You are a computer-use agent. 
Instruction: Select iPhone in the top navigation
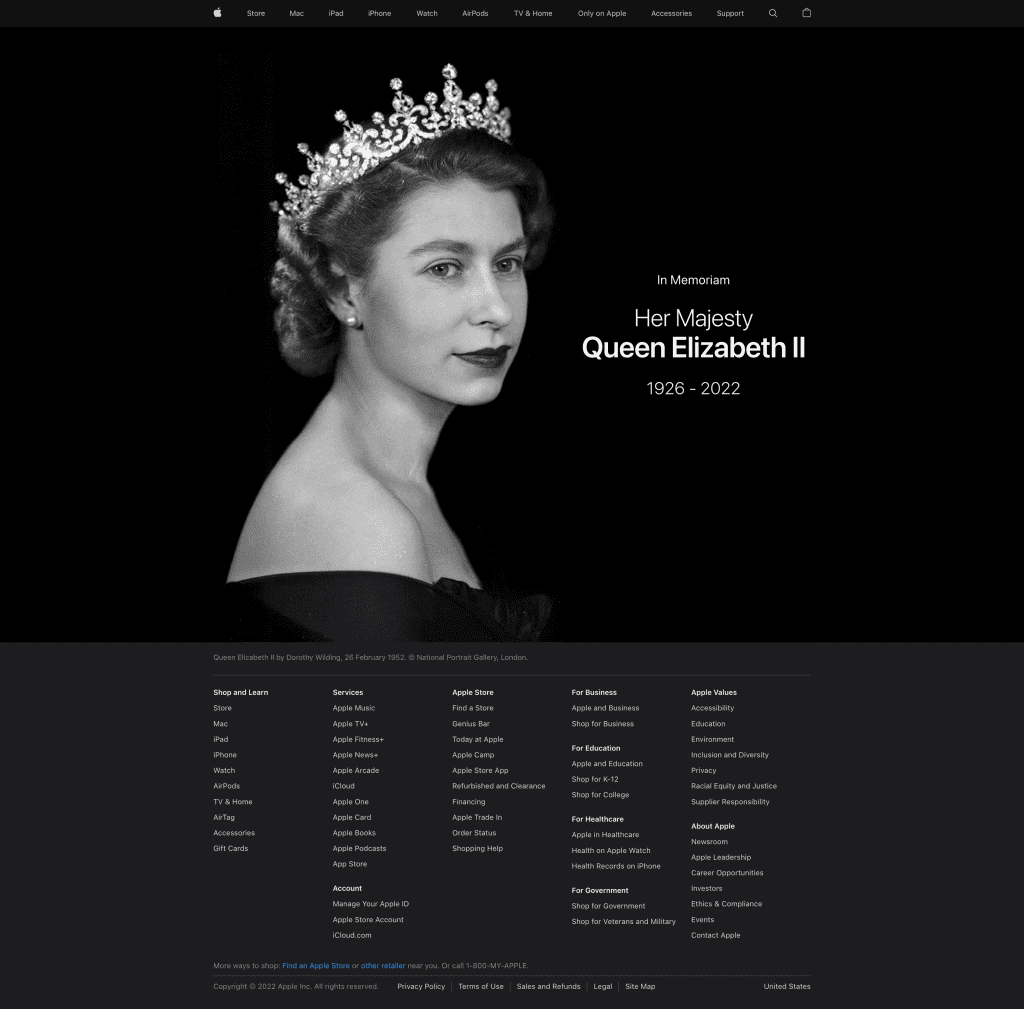tap(379, 14)
